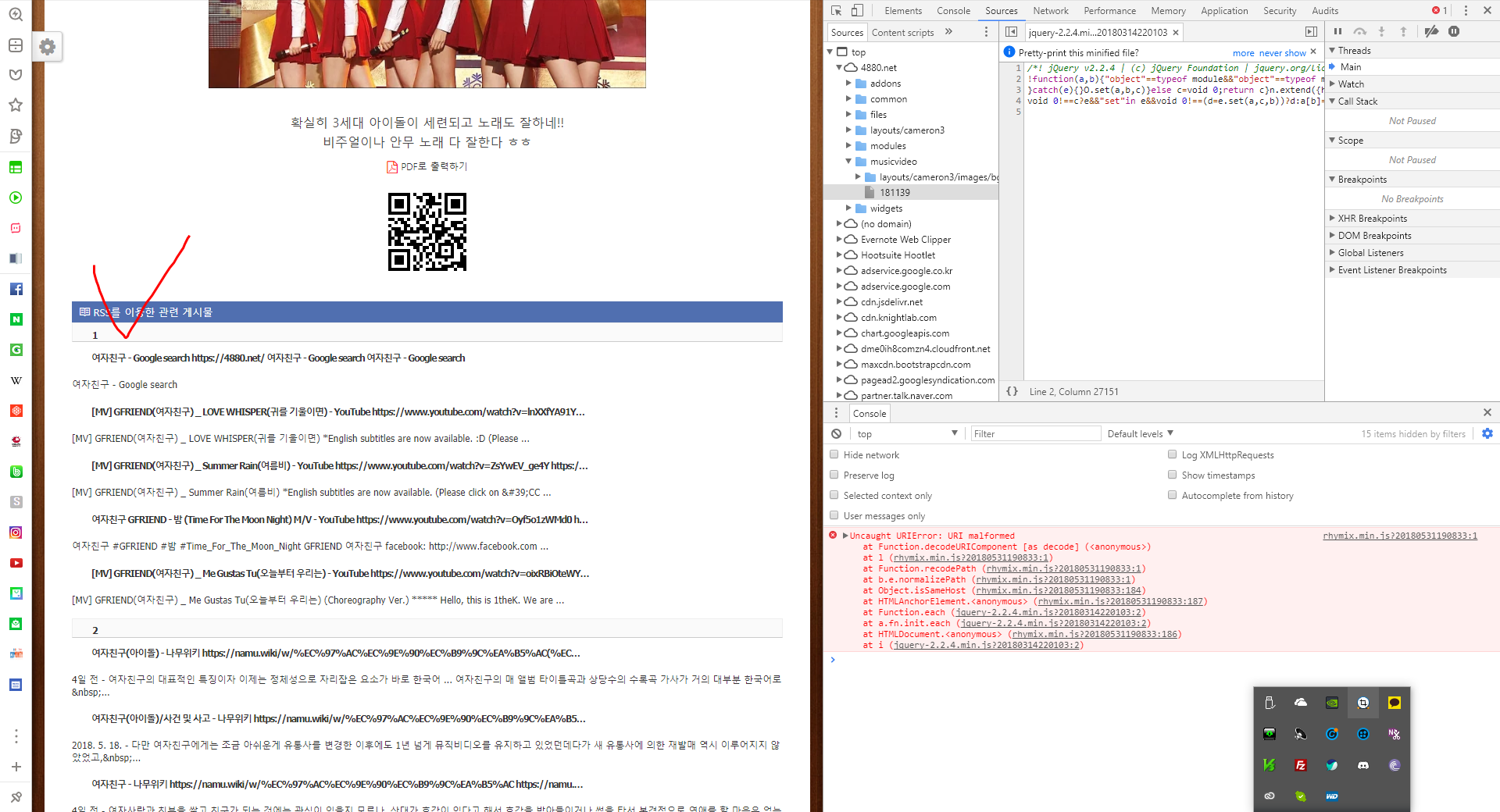Focus the console Filter input field
The image size is (1500, 812).
pyautogui.click(x=1035, y=433)
